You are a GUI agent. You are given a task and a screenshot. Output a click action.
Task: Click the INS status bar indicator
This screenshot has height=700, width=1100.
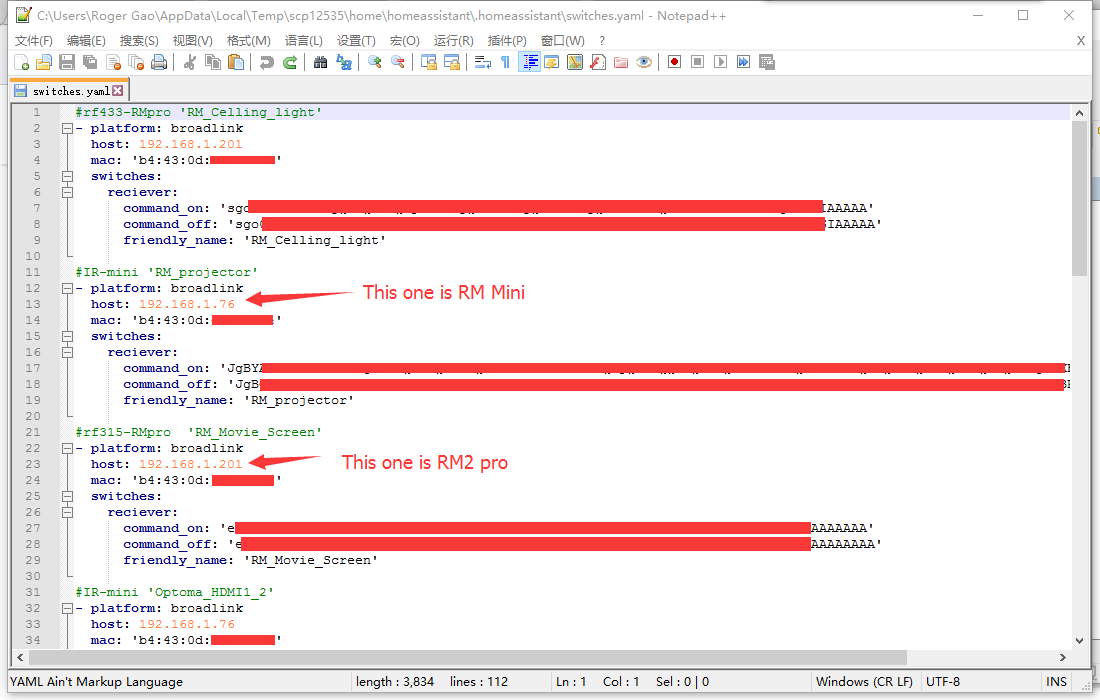[x=1056, y=681]
